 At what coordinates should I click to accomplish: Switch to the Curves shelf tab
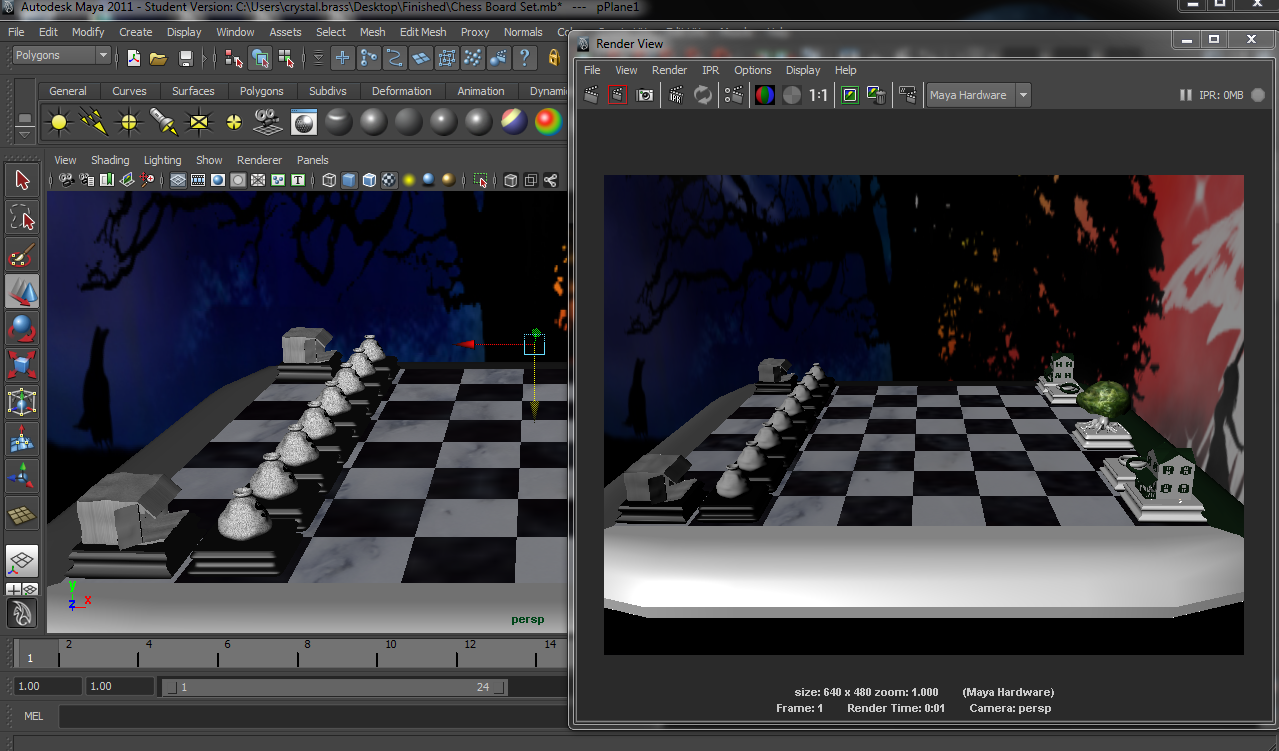coord(129,91)
